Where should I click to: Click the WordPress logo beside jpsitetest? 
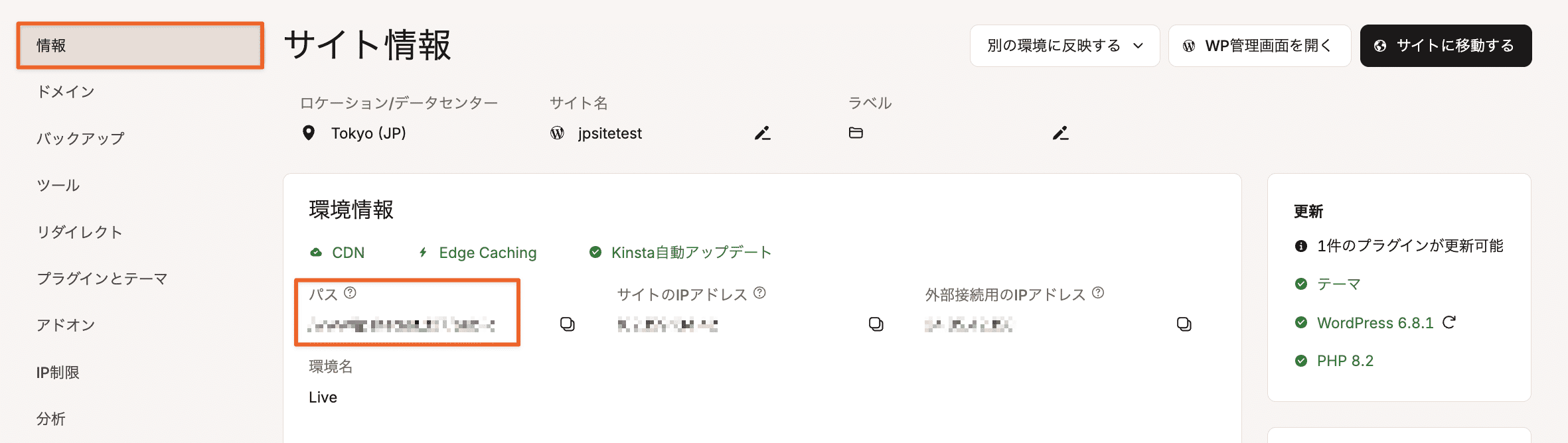(559, 133)
